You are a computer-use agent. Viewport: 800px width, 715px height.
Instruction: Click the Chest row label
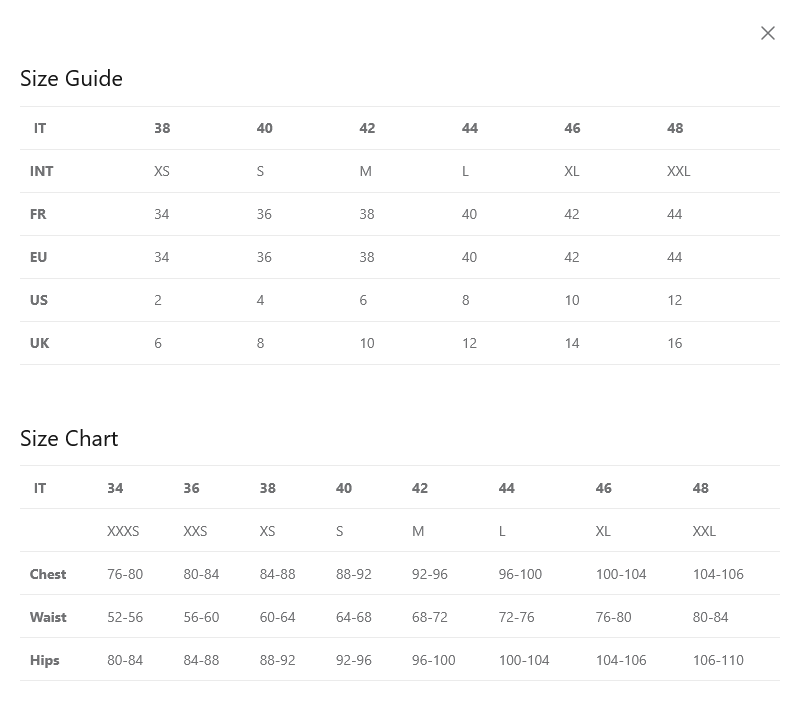click(48, 574)
